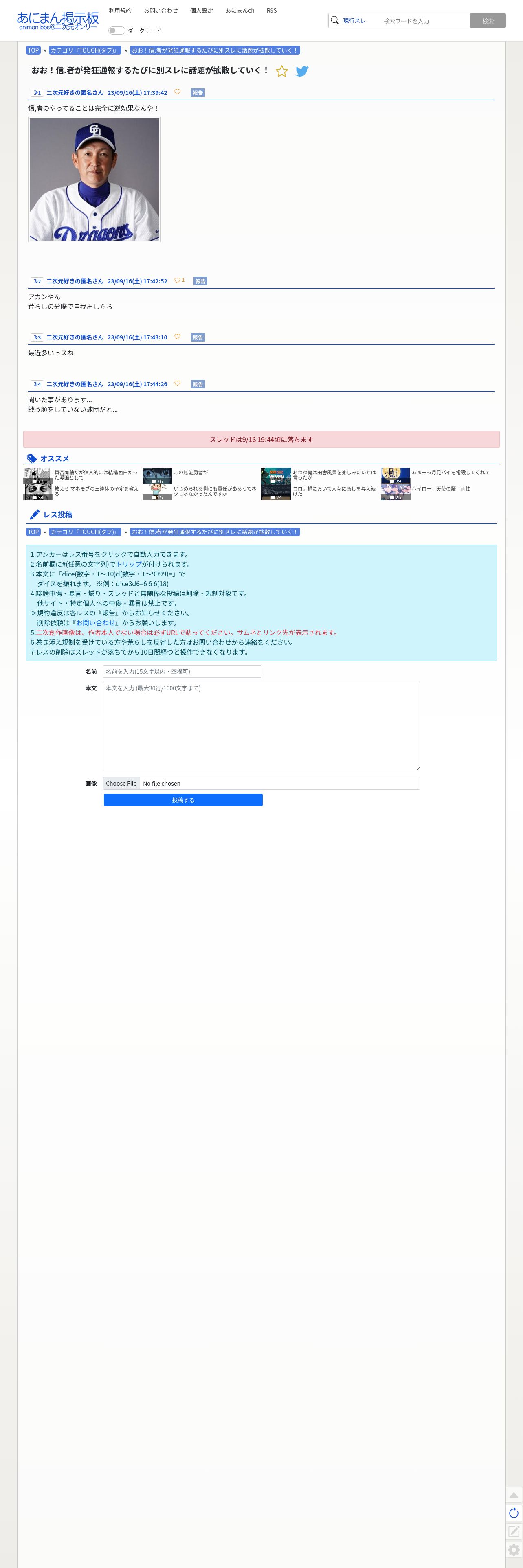Open recommended thread いじめられる側にも責任がある
523x1568 pixels.
(215, 491)
